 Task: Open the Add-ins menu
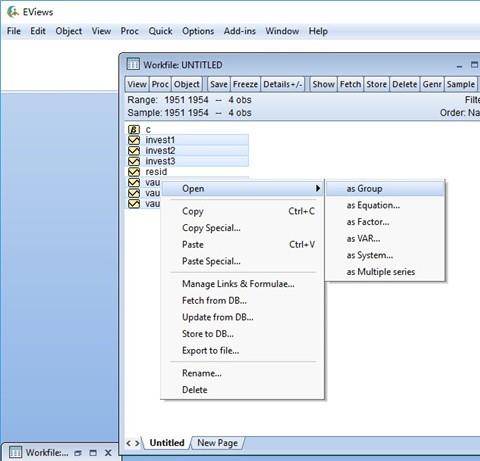coord(240,31)
